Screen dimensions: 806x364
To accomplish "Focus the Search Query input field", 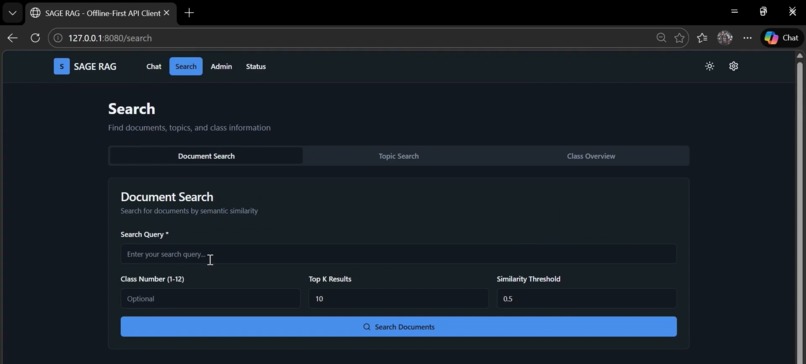I will (398, 254).
